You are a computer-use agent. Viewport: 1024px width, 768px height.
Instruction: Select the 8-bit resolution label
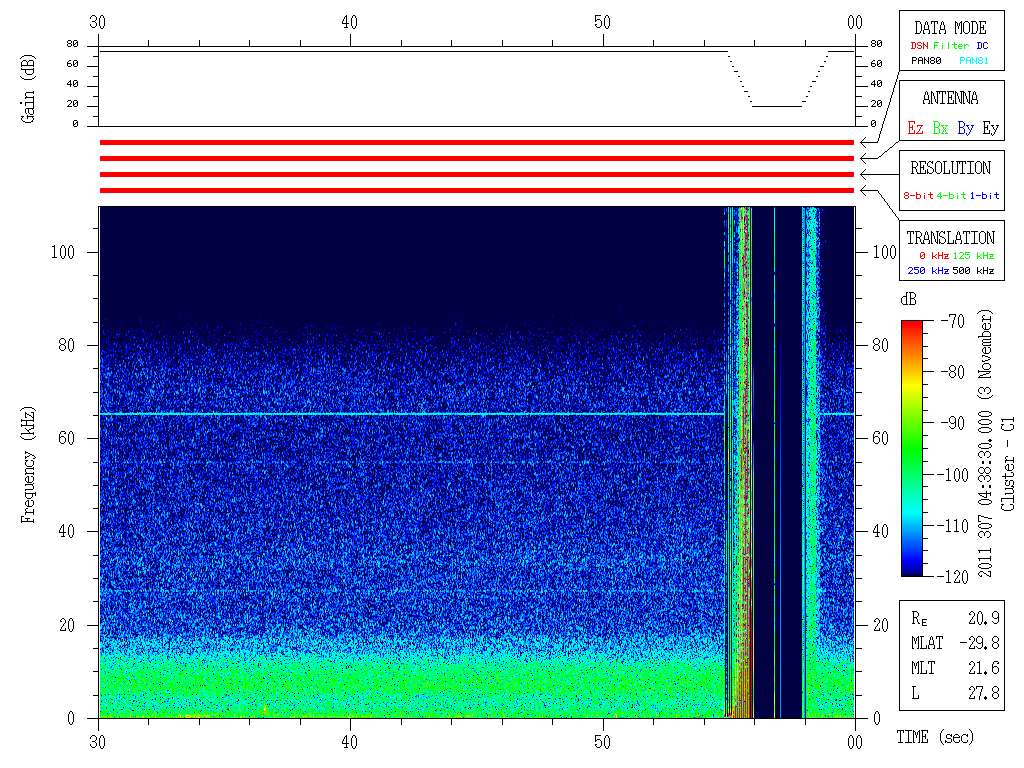(919, 195)
